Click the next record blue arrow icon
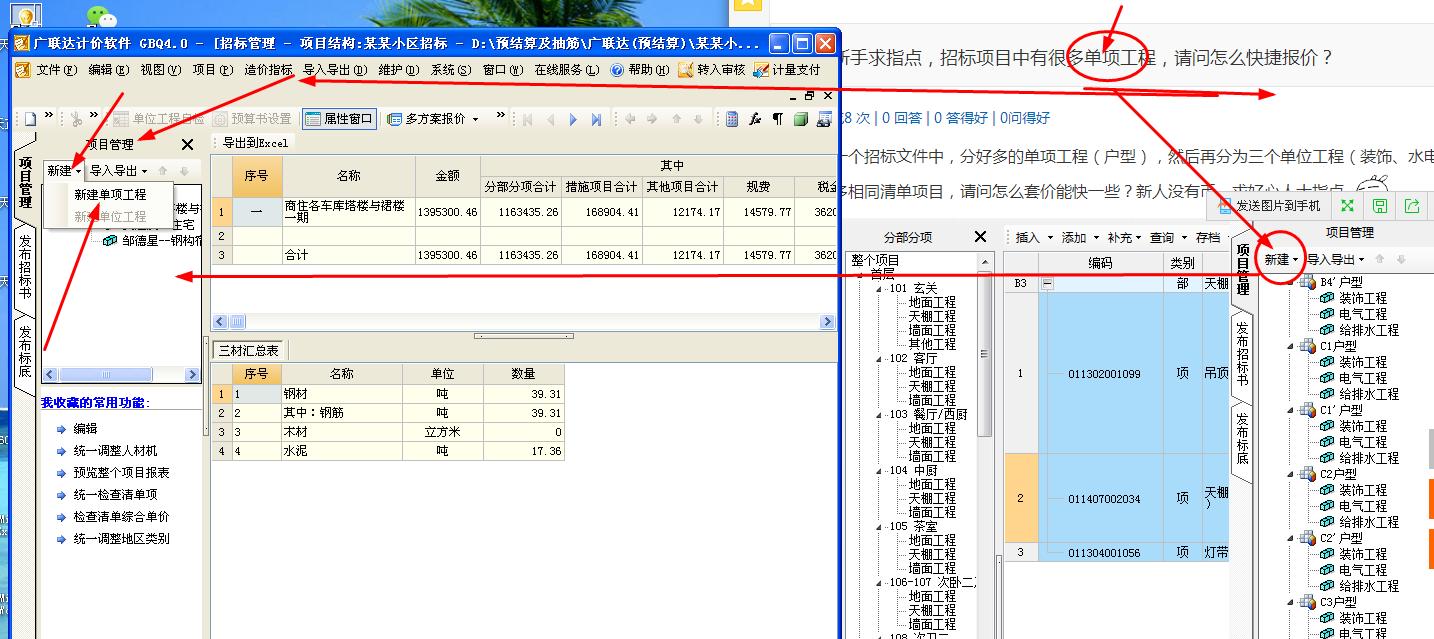This screenshot has height=639, width=1434. click(573, 119)
